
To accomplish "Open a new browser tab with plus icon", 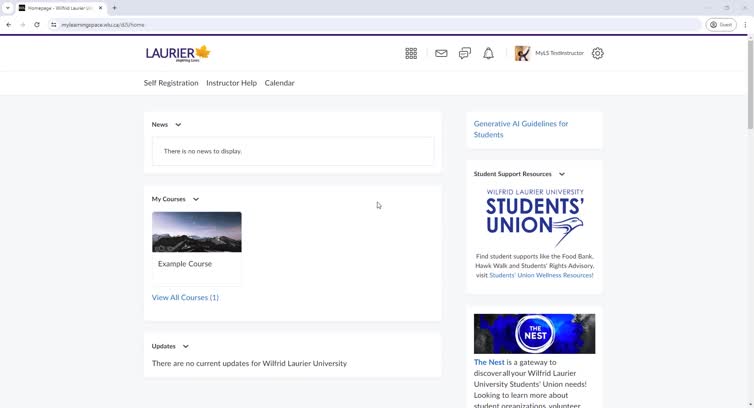I will click(114, 8).
